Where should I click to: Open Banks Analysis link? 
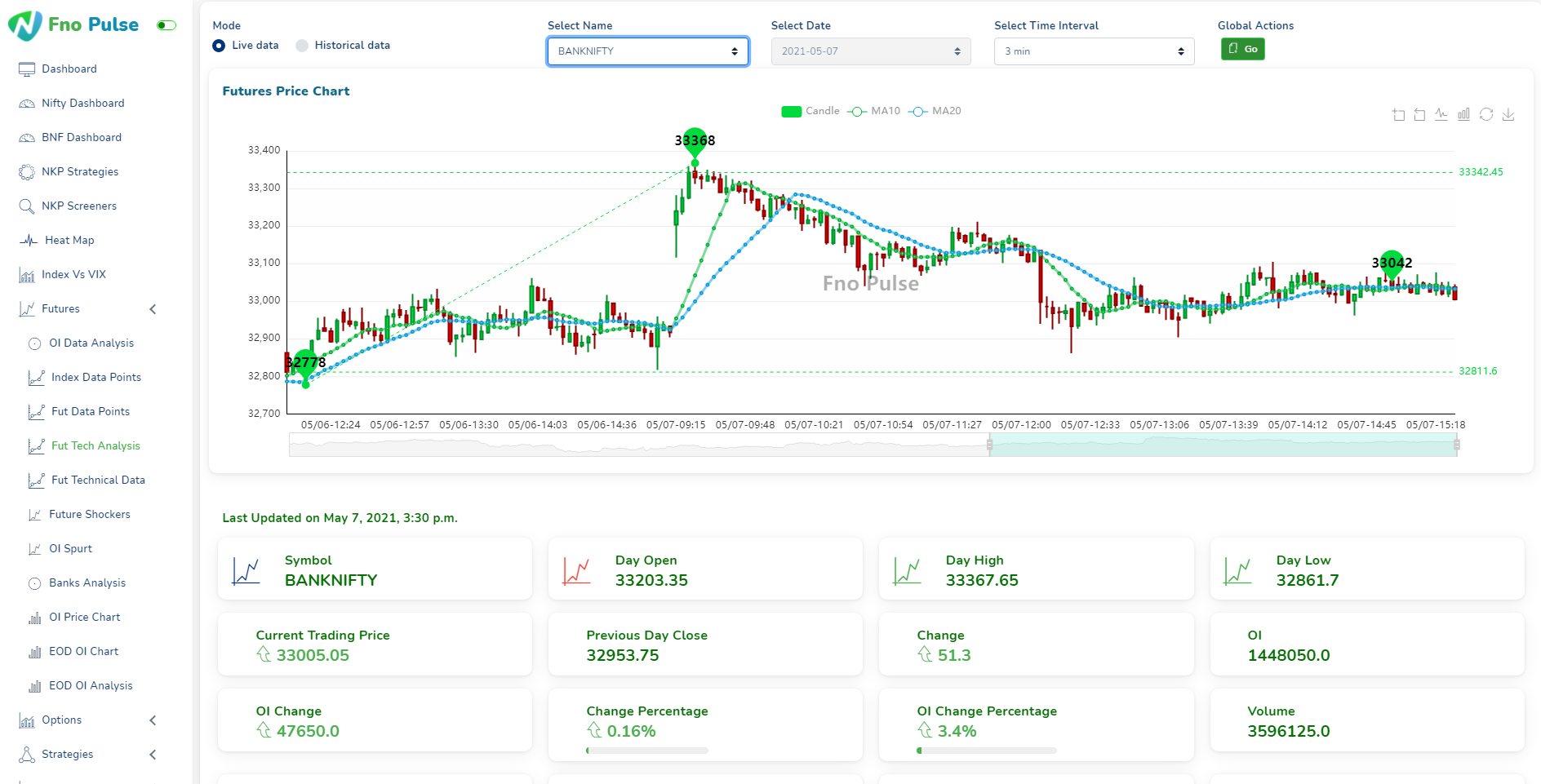(x=87, y=583)
